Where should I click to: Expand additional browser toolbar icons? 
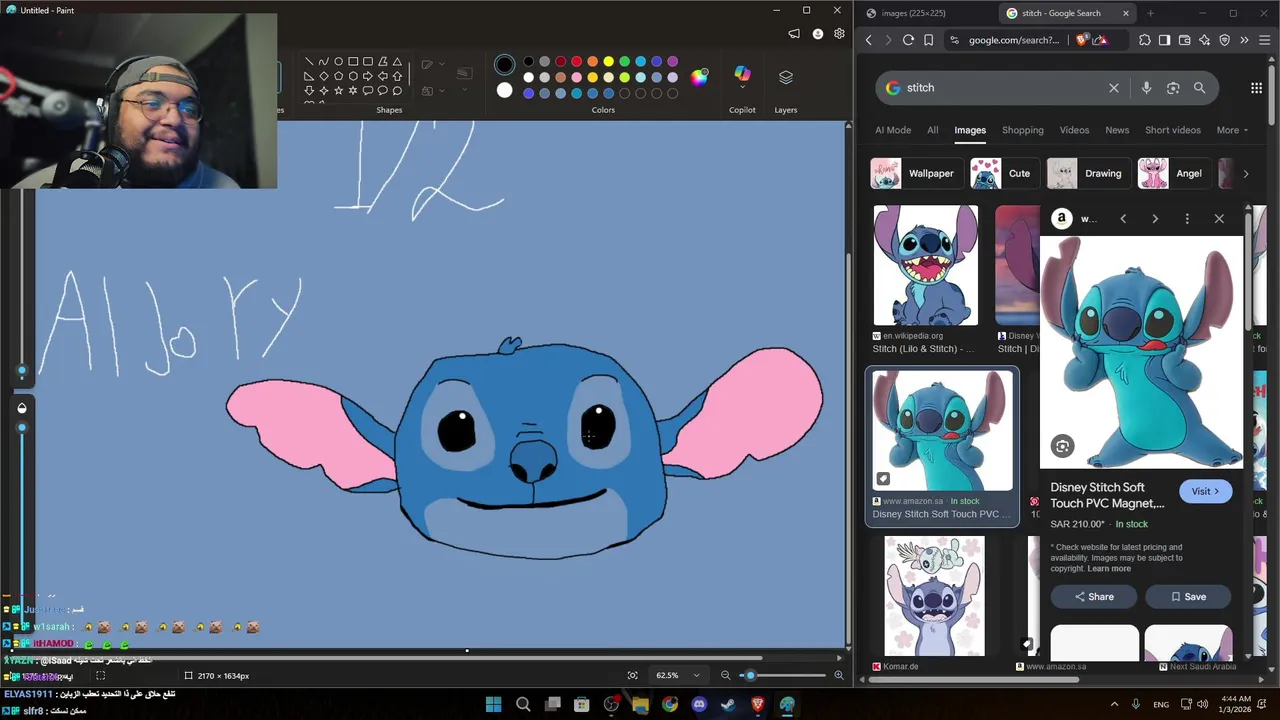pos(1244,40)
